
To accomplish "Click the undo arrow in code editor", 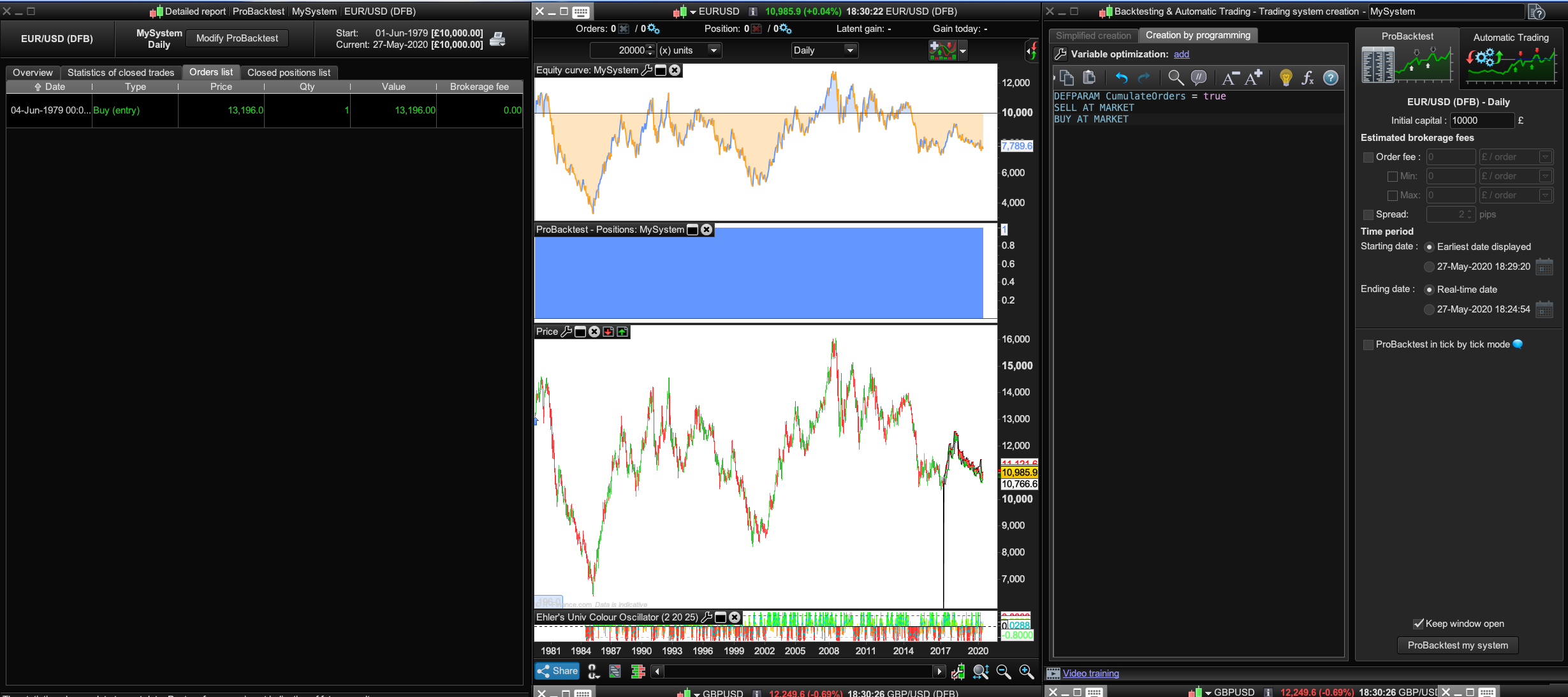I will (1121, 78).
